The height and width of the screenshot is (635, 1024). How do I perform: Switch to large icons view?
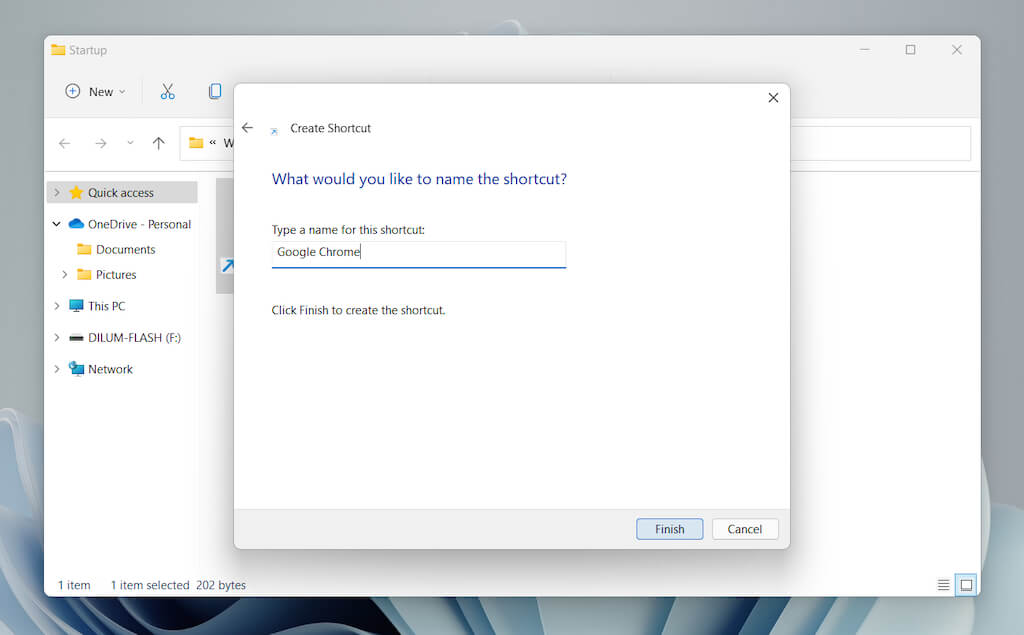[x=966, y=585]
